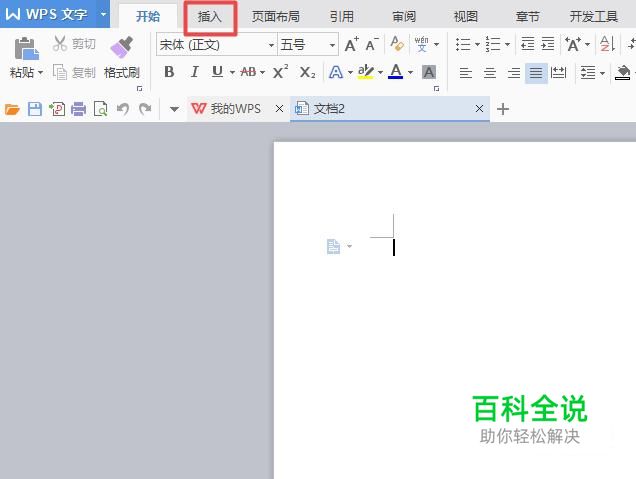
Task: Click the Clear Formatting eraser icon
Action: click(x=397, y=43)
